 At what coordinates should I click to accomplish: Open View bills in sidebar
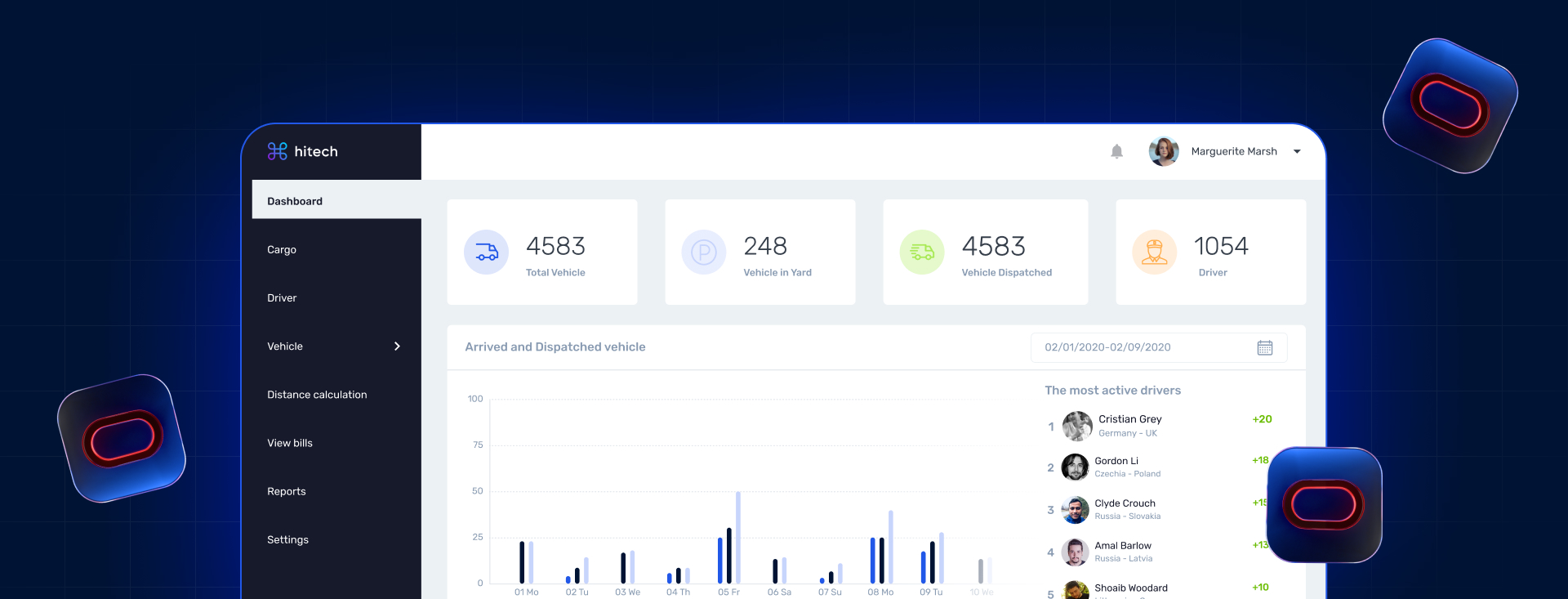click(290, 443)
